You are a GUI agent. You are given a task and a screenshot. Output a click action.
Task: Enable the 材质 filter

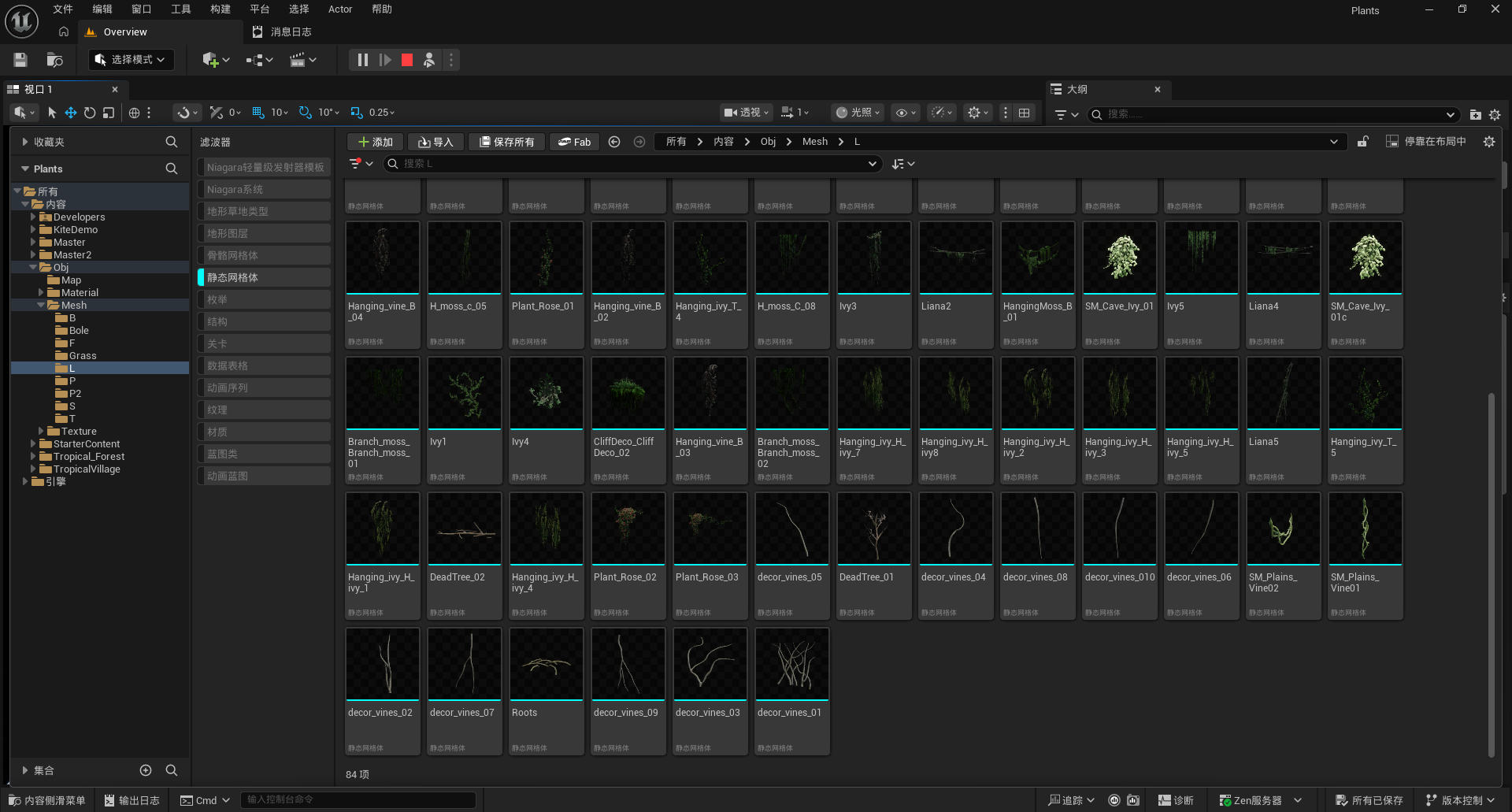(x=264, y=432)
